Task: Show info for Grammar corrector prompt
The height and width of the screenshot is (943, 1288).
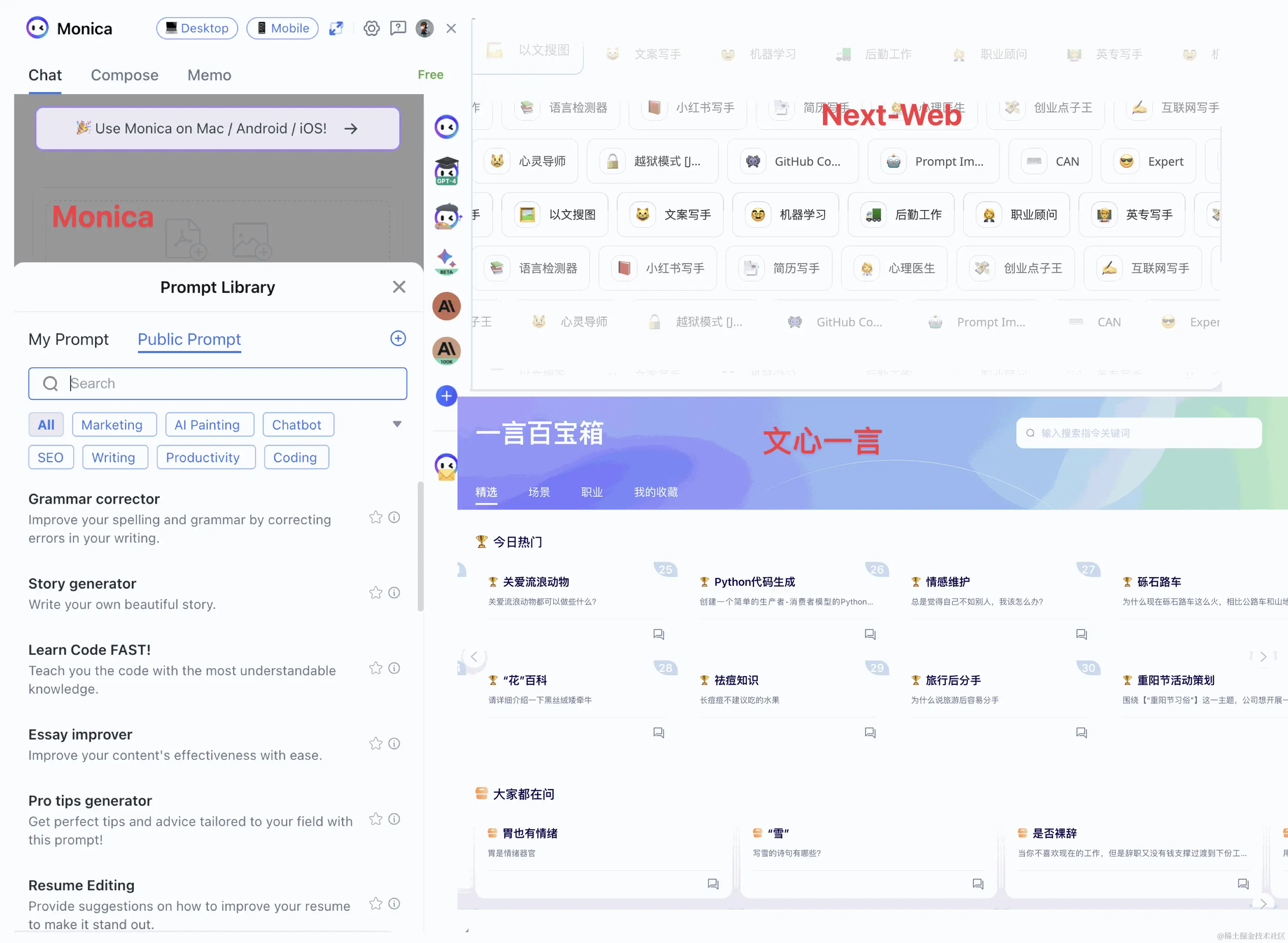Action: pyautogui.click(x=394, y=517)
